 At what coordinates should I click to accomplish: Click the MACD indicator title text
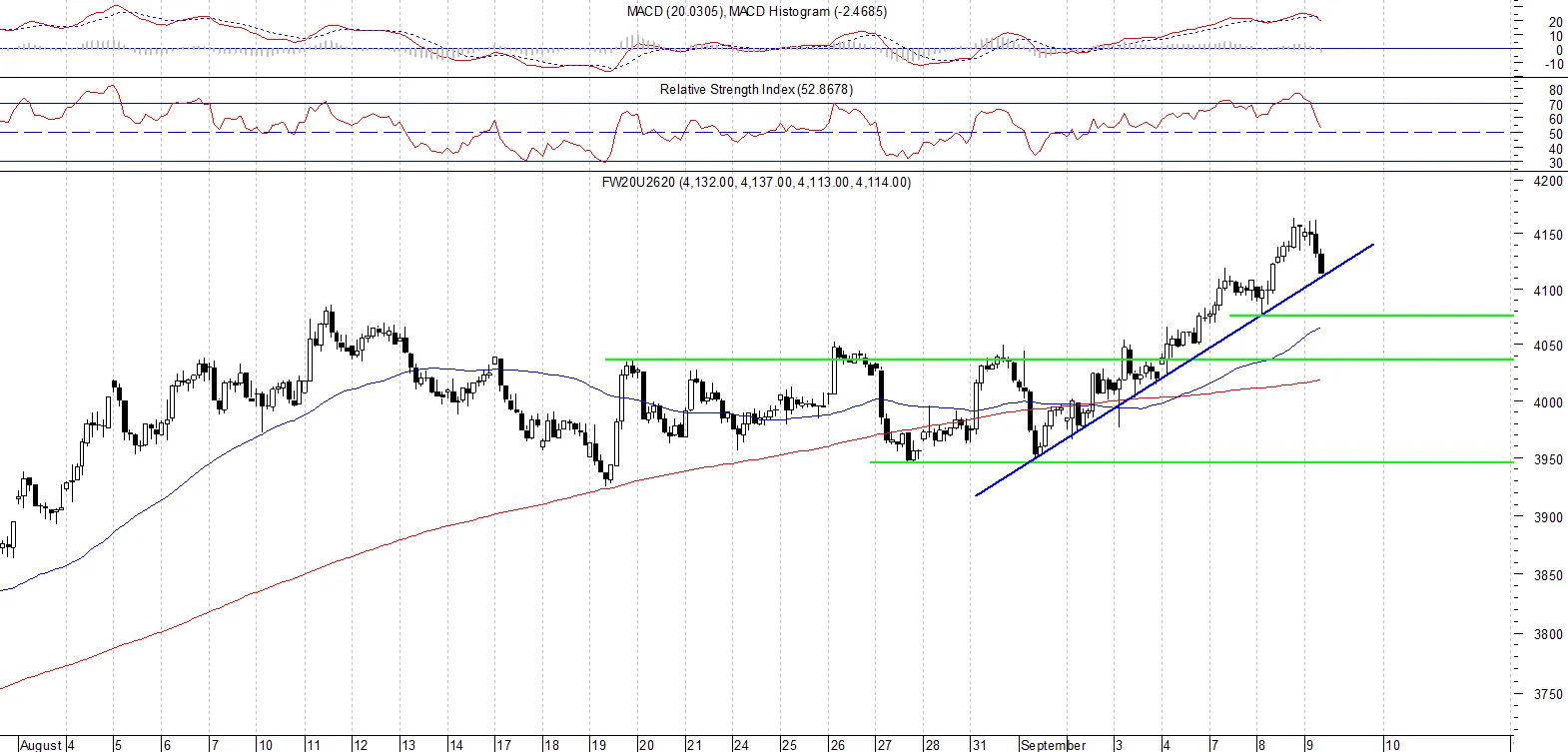(x=756, y=11)
